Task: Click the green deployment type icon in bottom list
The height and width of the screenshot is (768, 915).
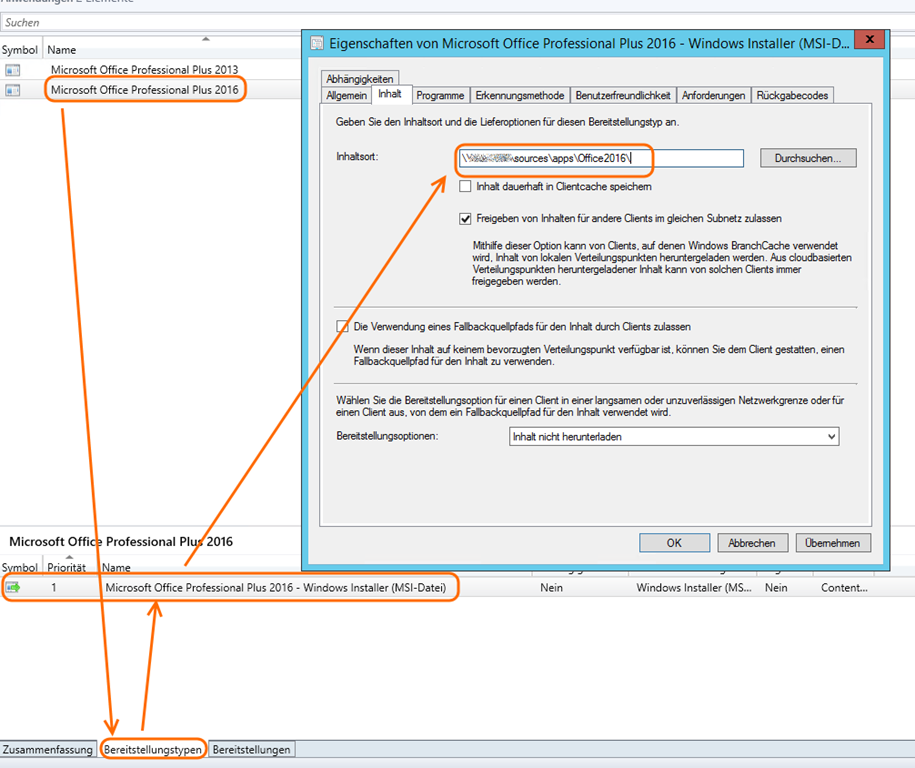Action: pyautogui.click(x=13, y=588)
